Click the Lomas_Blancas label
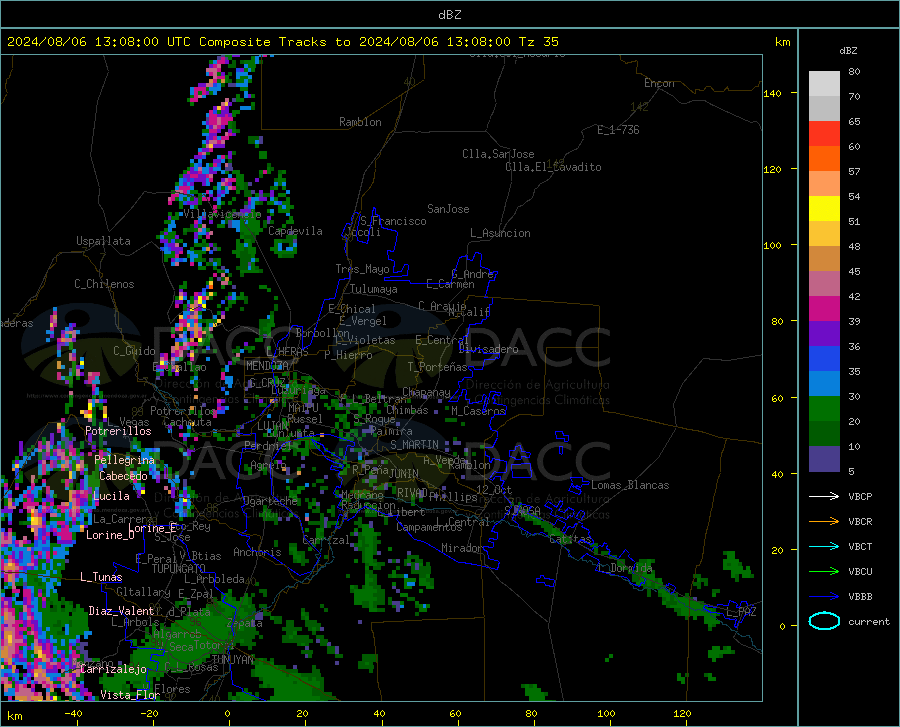 pos(630,485)
